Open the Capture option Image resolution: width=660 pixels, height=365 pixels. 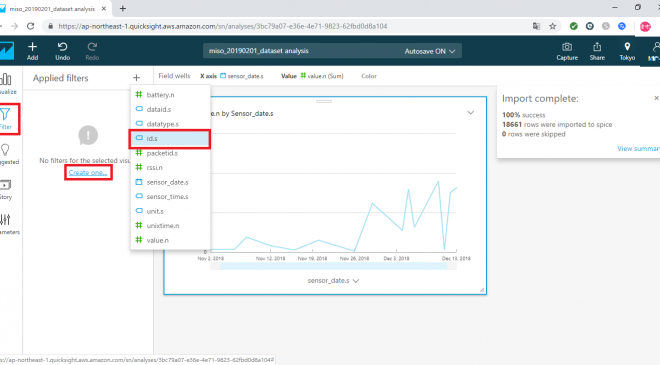(567, 51)
